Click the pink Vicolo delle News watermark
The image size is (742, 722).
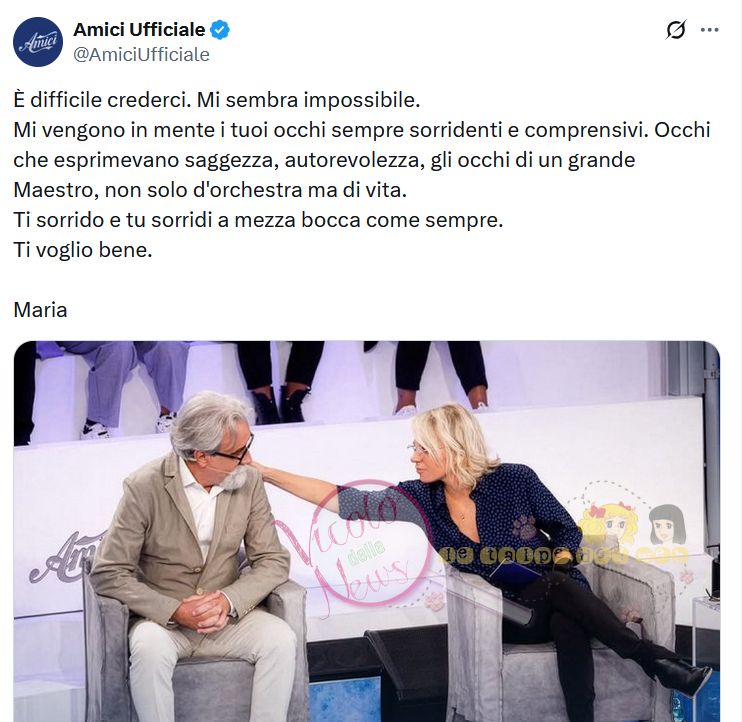coord(362,543)
